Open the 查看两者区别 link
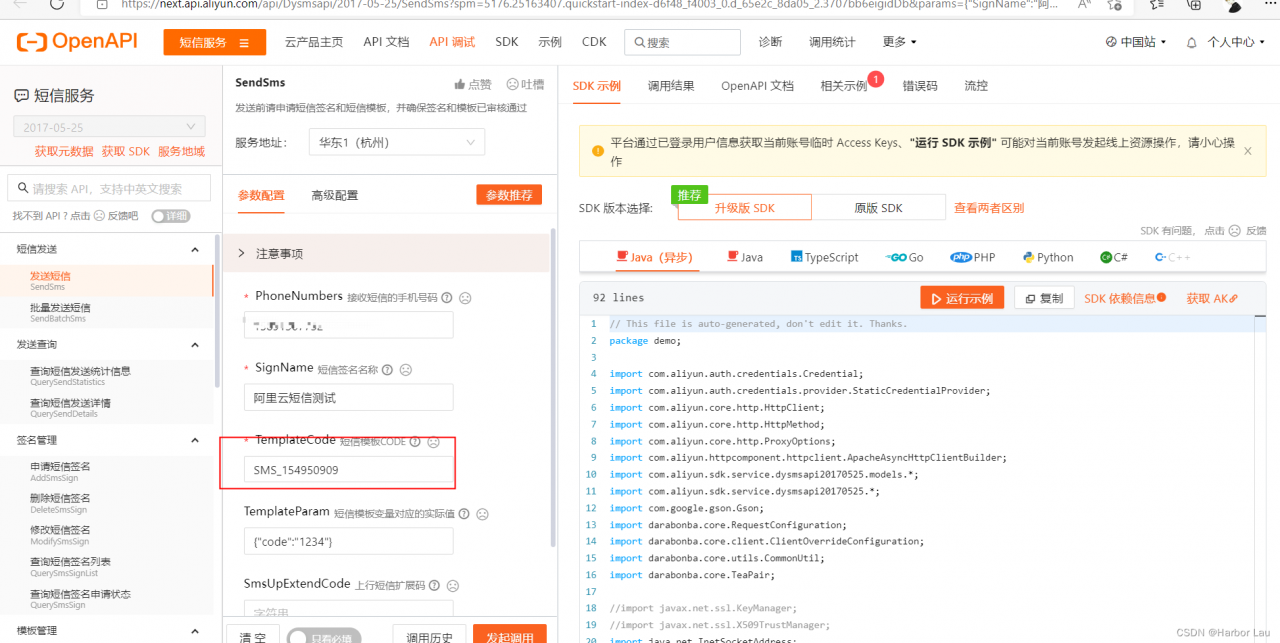 [x=989, y=208]
